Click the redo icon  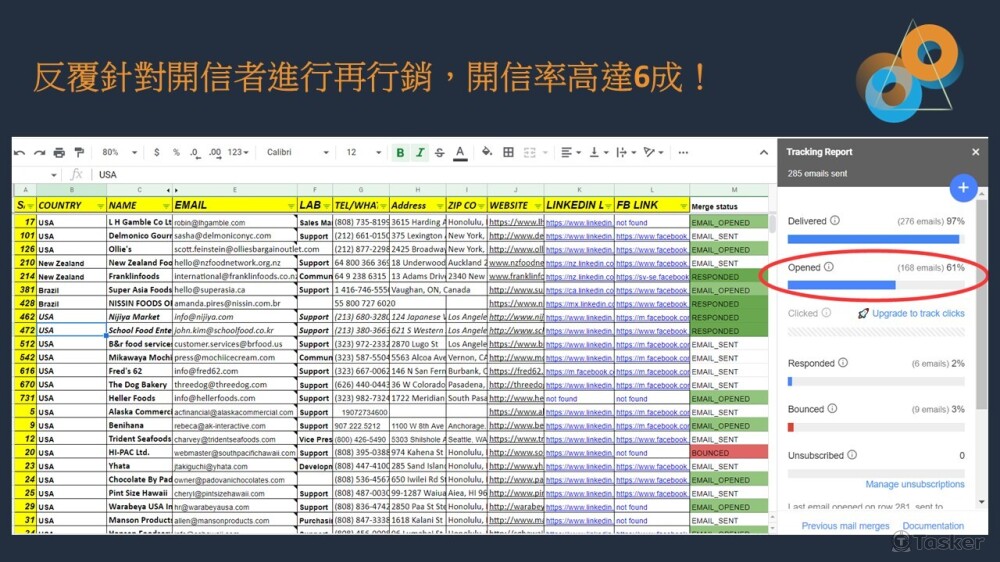tap(40, 152)
